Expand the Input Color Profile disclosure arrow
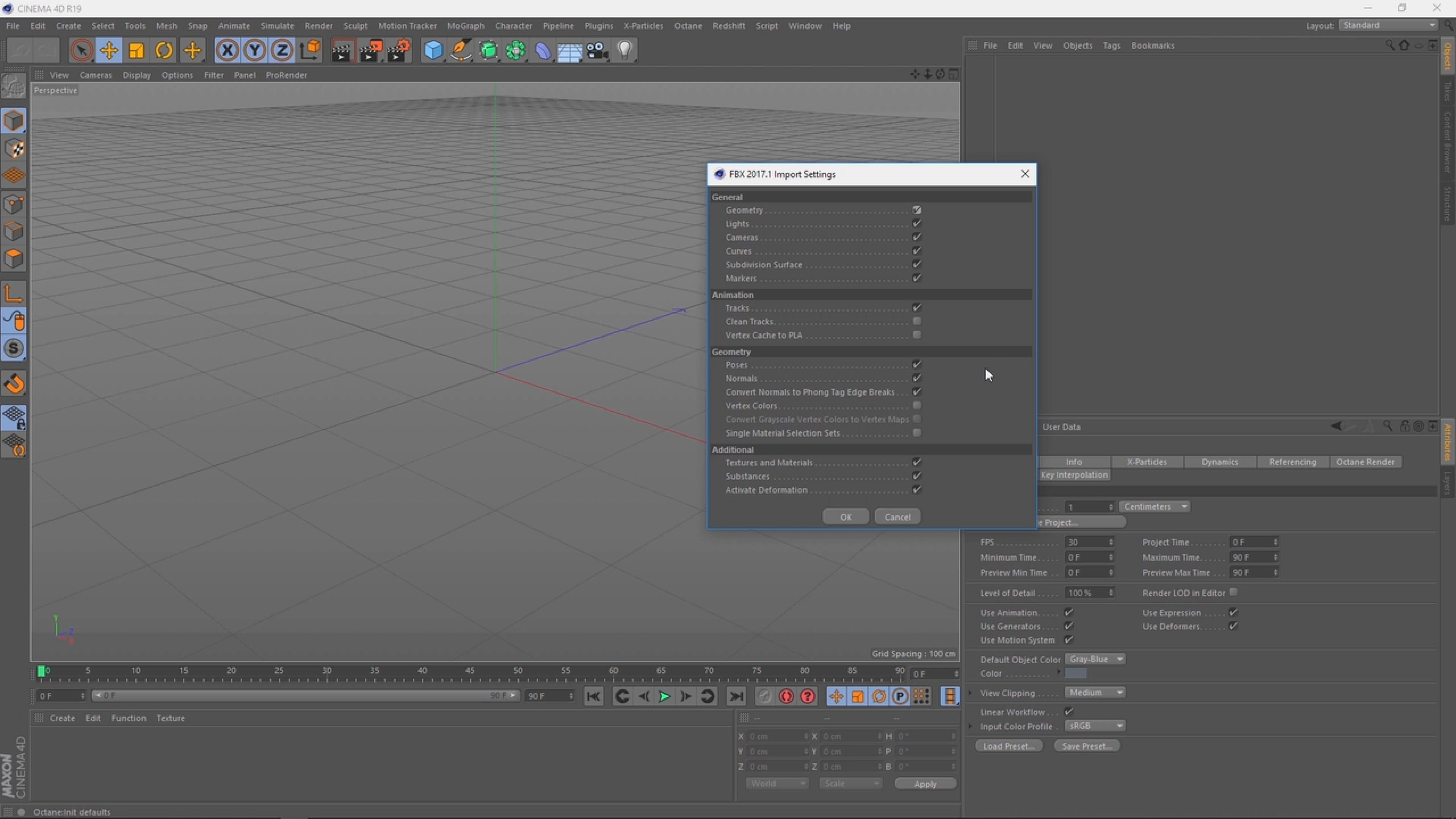The image size is (1456, 819). pos(971,726)
